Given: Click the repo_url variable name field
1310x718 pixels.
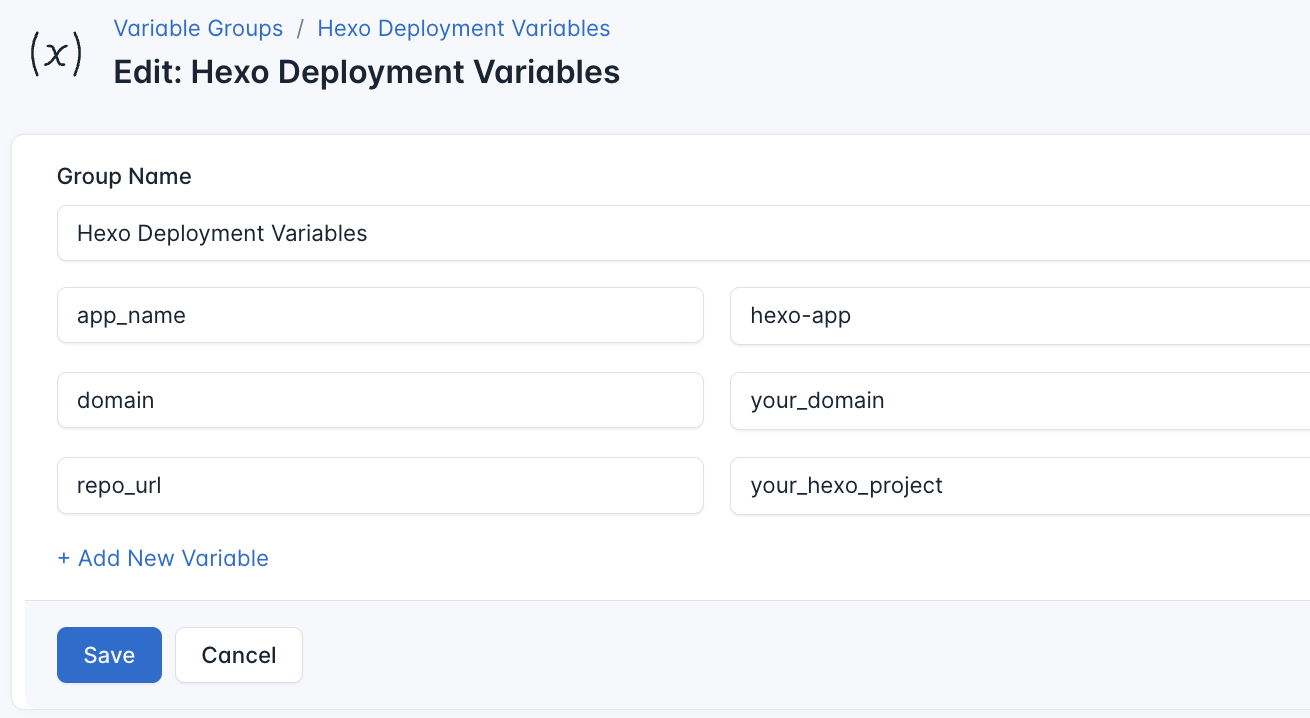Looking at the screenshot, I should coord(380,486).
